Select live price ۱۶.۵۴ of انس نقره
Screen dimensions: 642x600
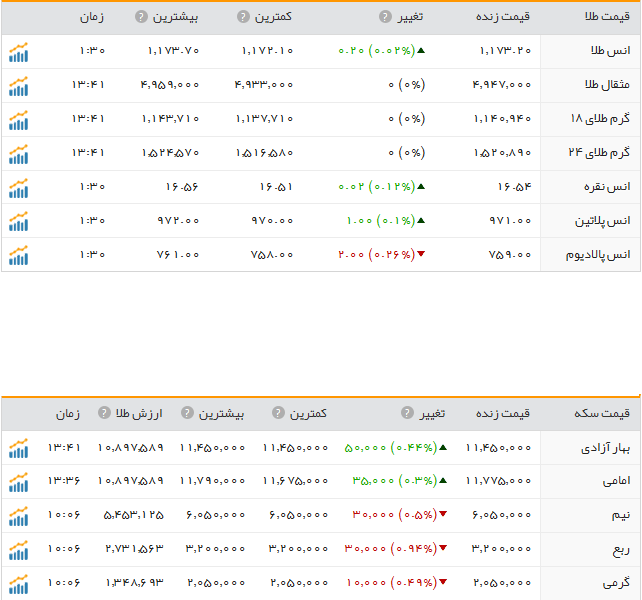[x=514, y=187]
